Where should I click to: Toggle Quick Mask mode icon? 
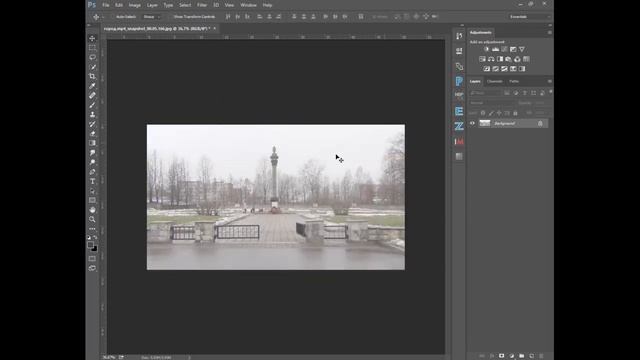tap(92, 258)
